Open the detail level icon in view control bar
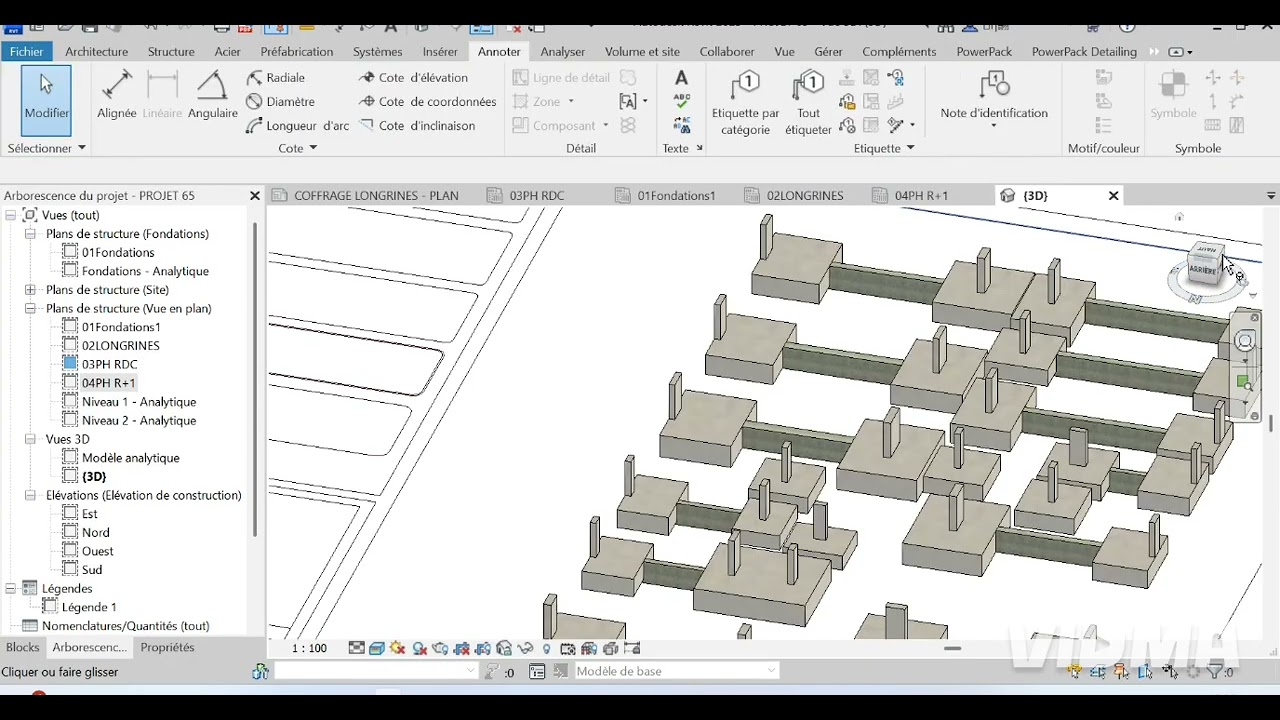Image resolution: width=1280 pixels, height=720 pixels. 357,648
